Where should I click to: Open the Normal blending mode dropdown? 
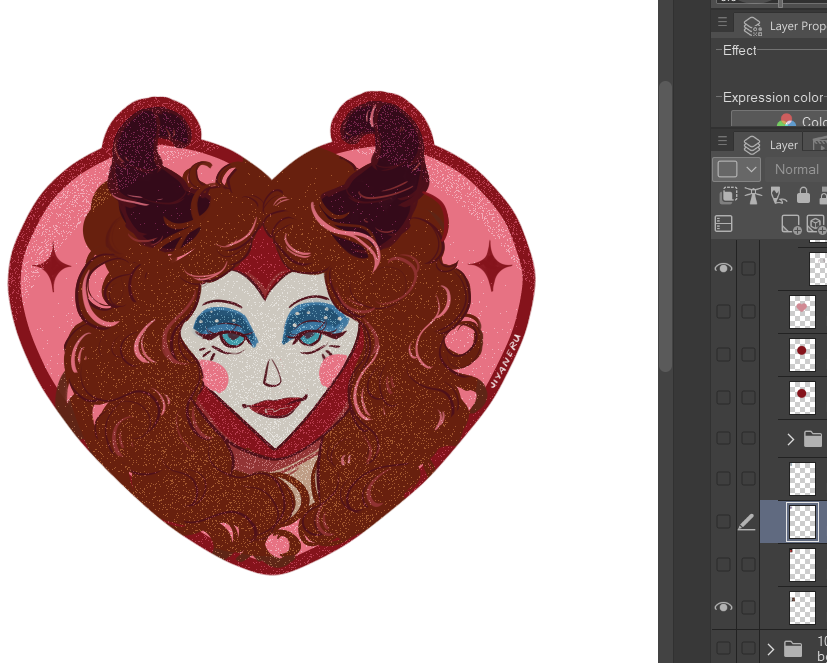click(x=796, y=169)
